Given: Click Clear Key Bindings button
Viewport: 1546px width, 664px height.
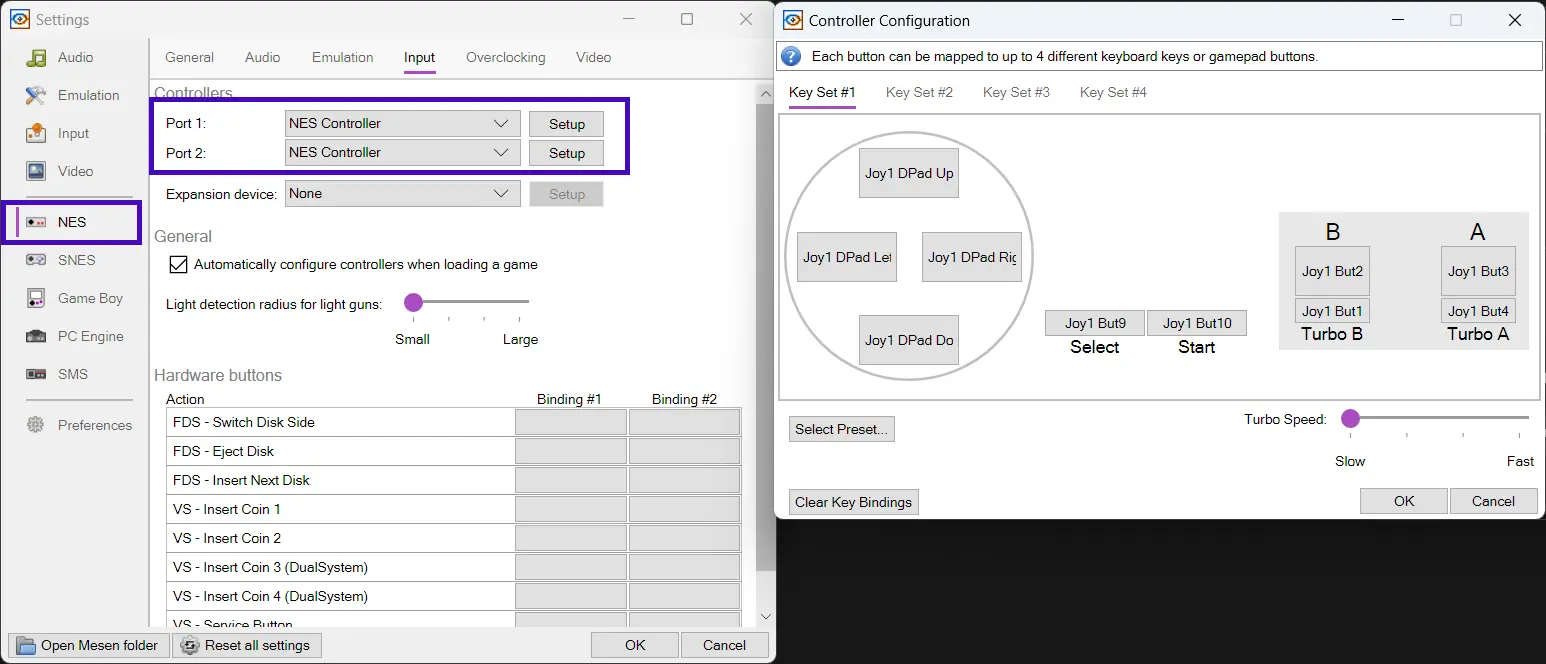Looking at the screenshot, I should [853, 502].
